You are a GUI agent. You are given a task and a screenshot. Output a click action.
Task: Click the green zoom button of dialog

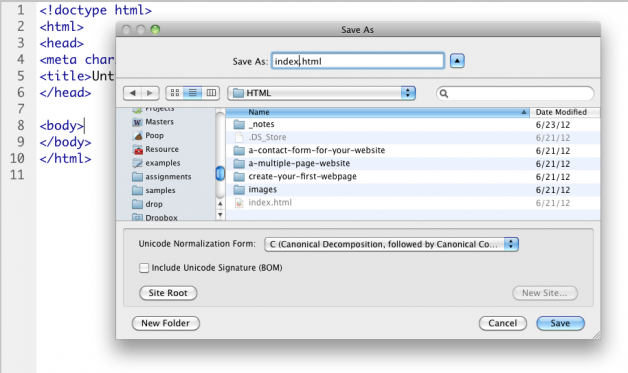[x=155, y=30]
